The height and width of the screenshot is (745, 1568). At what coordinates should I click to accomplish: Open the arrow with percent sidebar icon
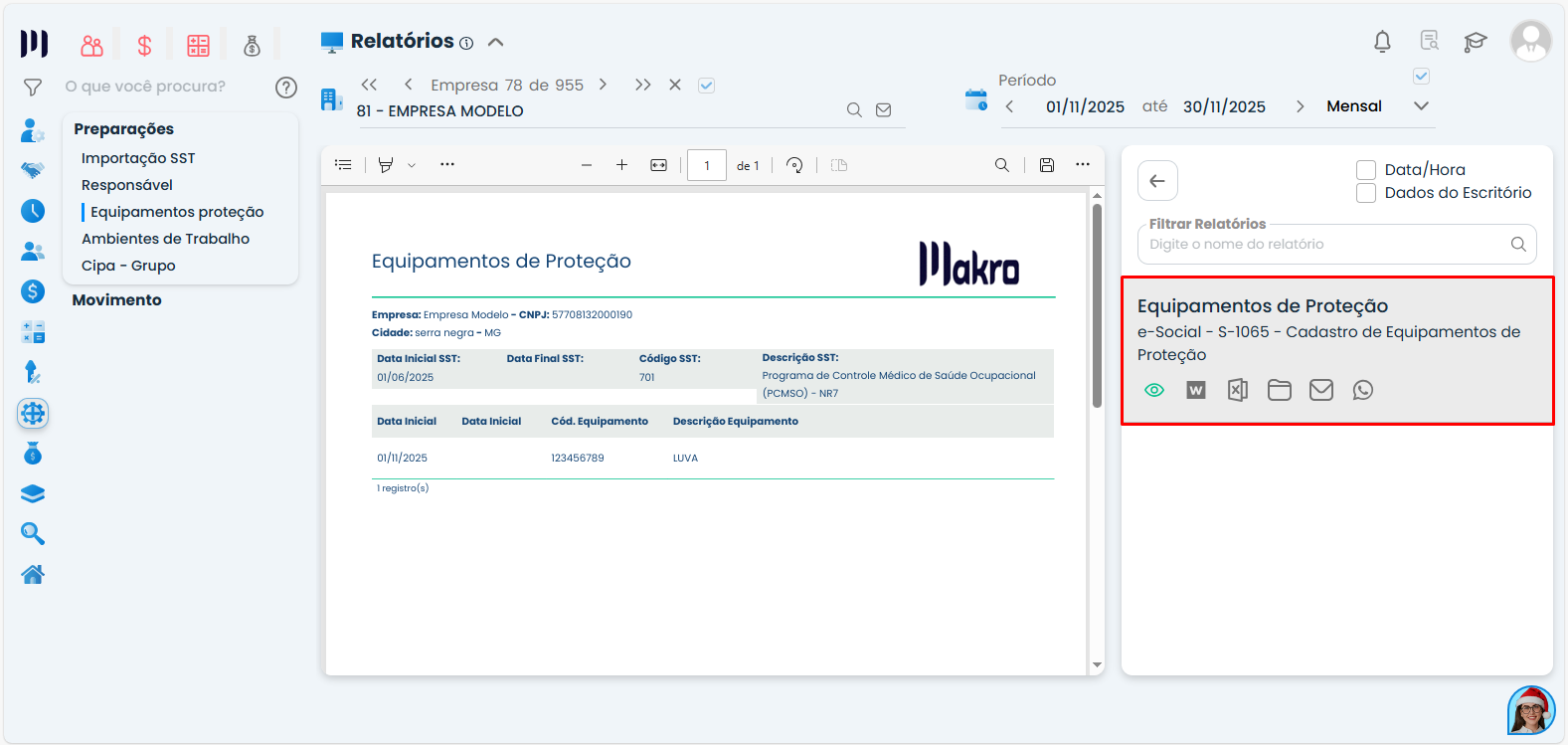[33, 372]
